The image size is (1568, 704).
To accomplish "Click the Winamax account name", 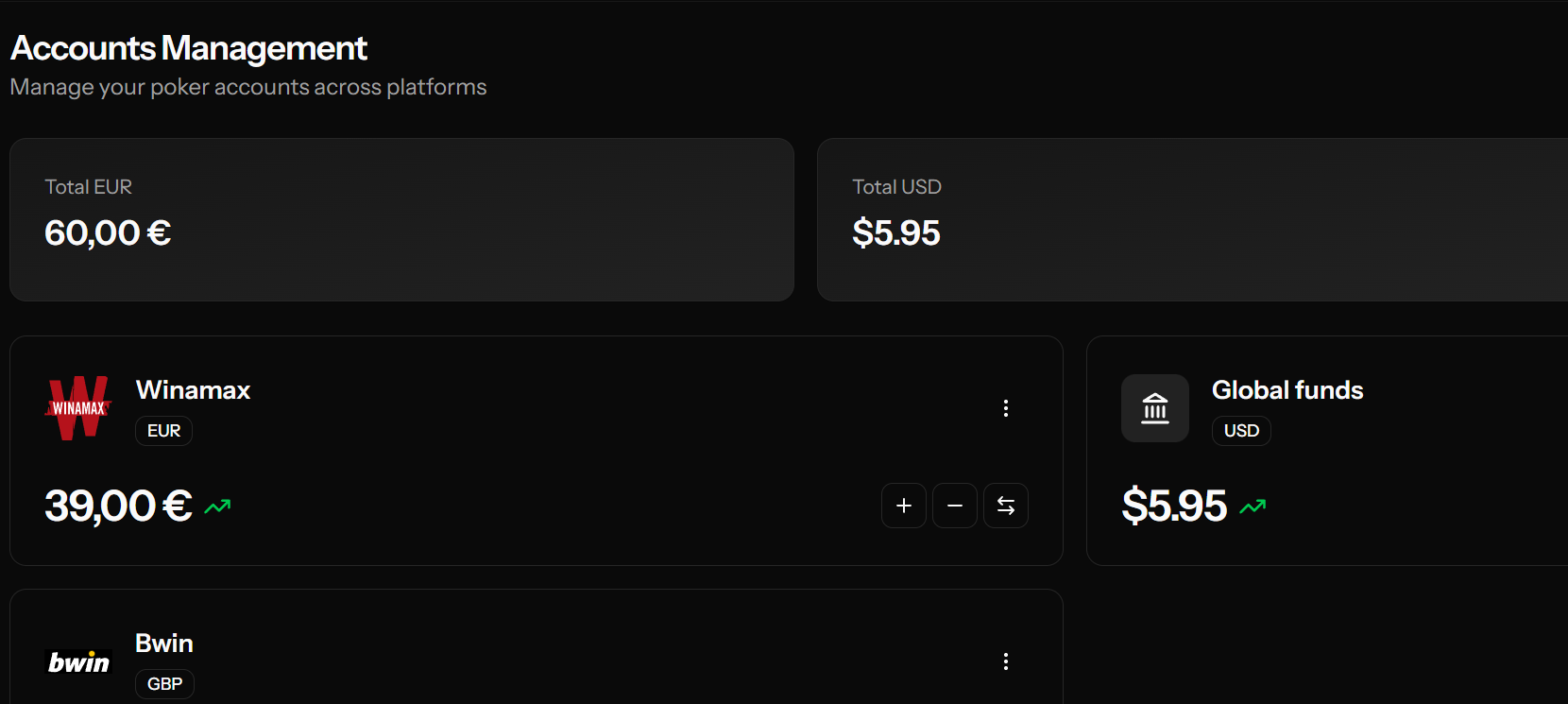I will [193, 390].
